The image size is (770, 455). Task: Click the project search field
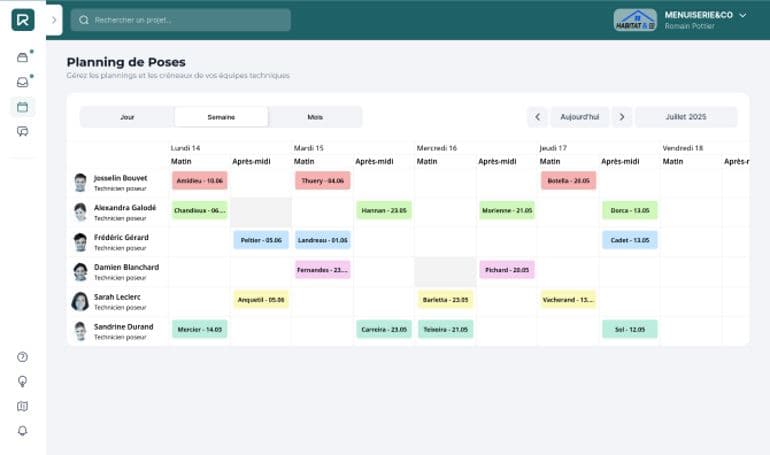pos(181,20)
